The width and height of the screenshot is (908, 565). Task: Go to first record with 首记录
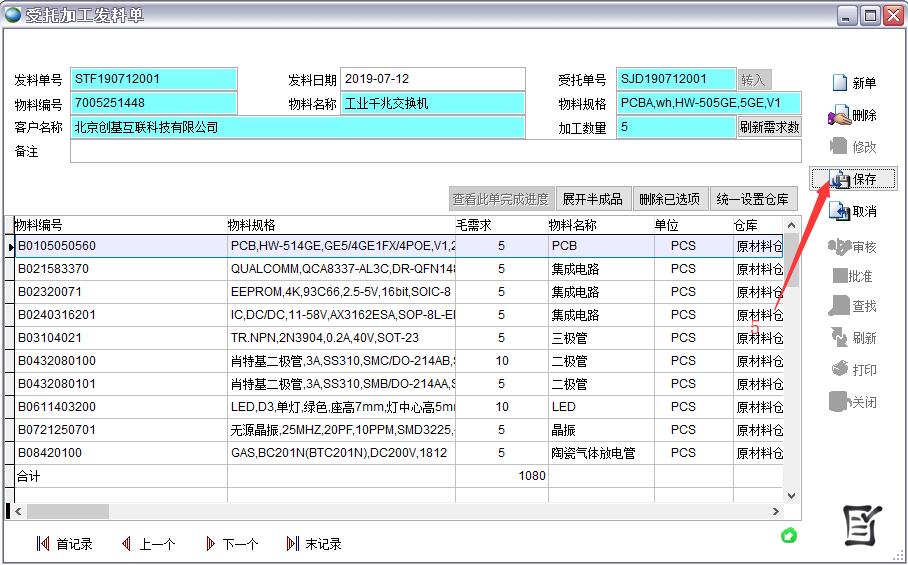click(x=65, y=544)
